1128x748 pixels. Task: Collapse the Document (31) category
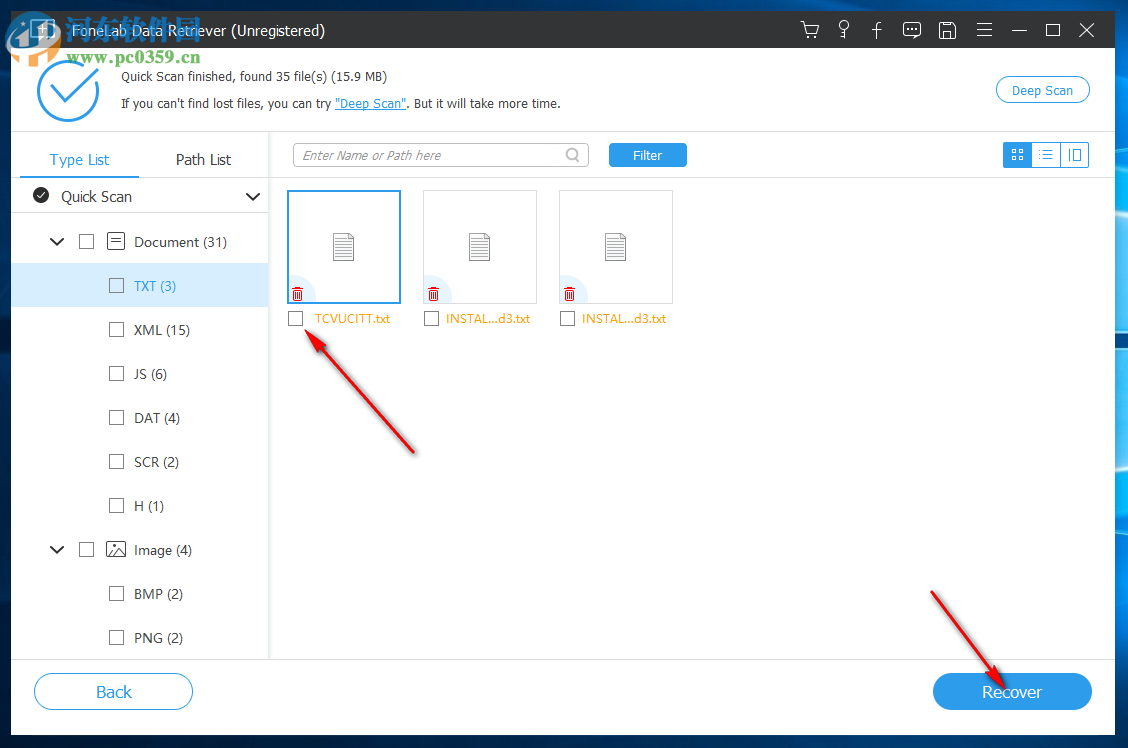(x=57, y=241)
